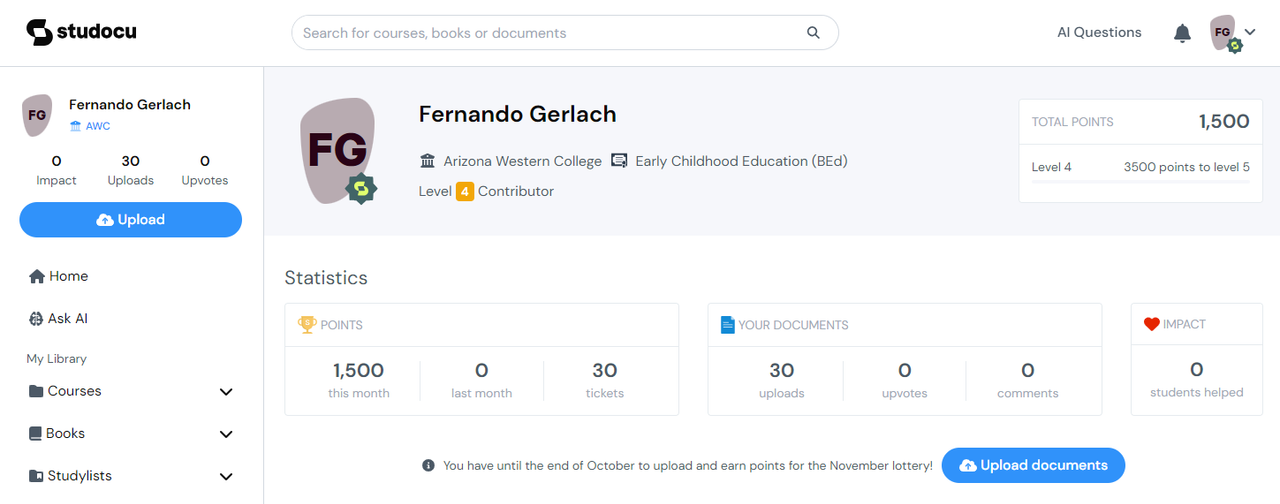Expand the account menu chevron

click(1250, 32)
